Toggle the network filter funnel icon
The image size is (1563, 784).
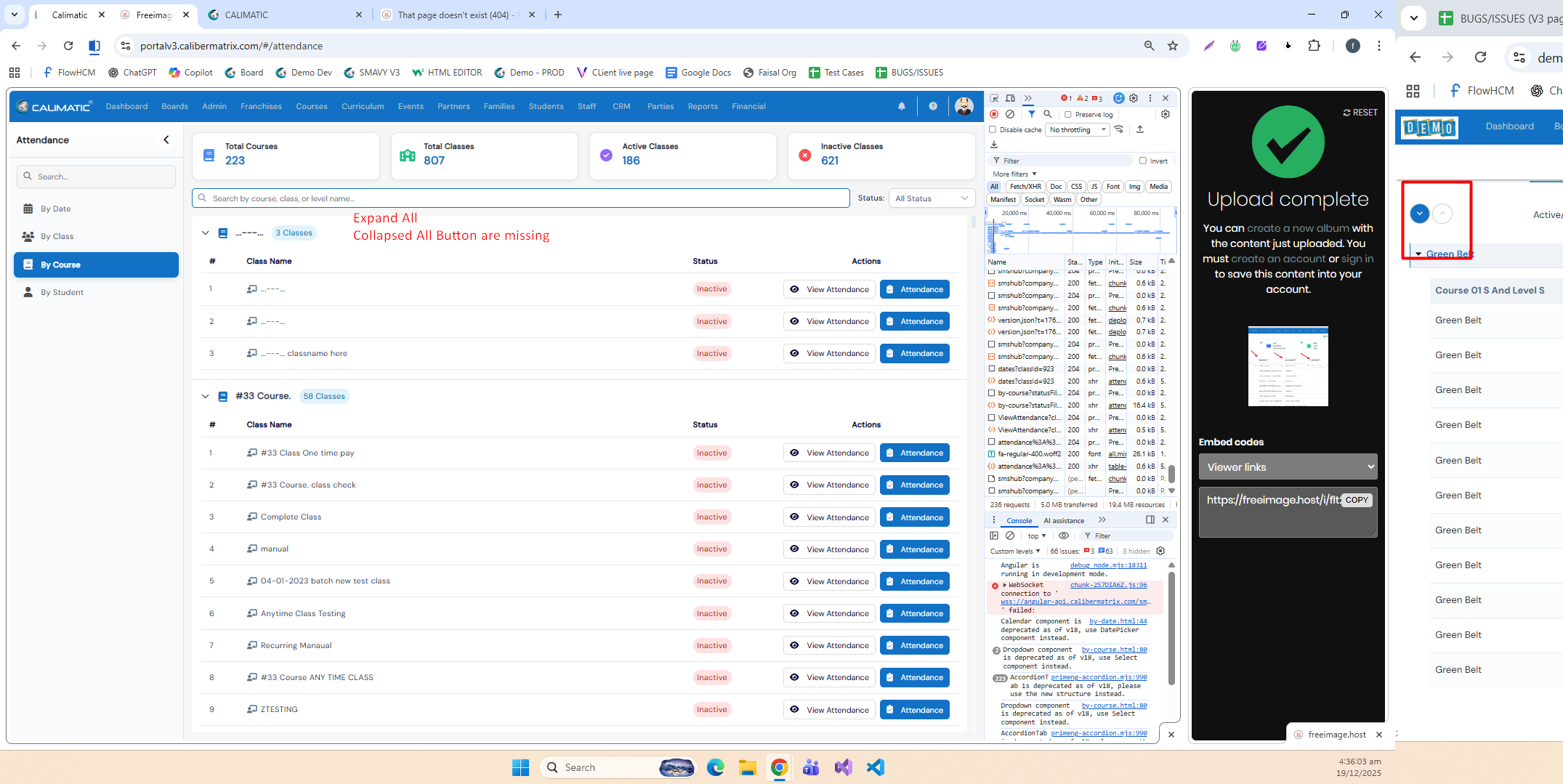click(1031, 114)
